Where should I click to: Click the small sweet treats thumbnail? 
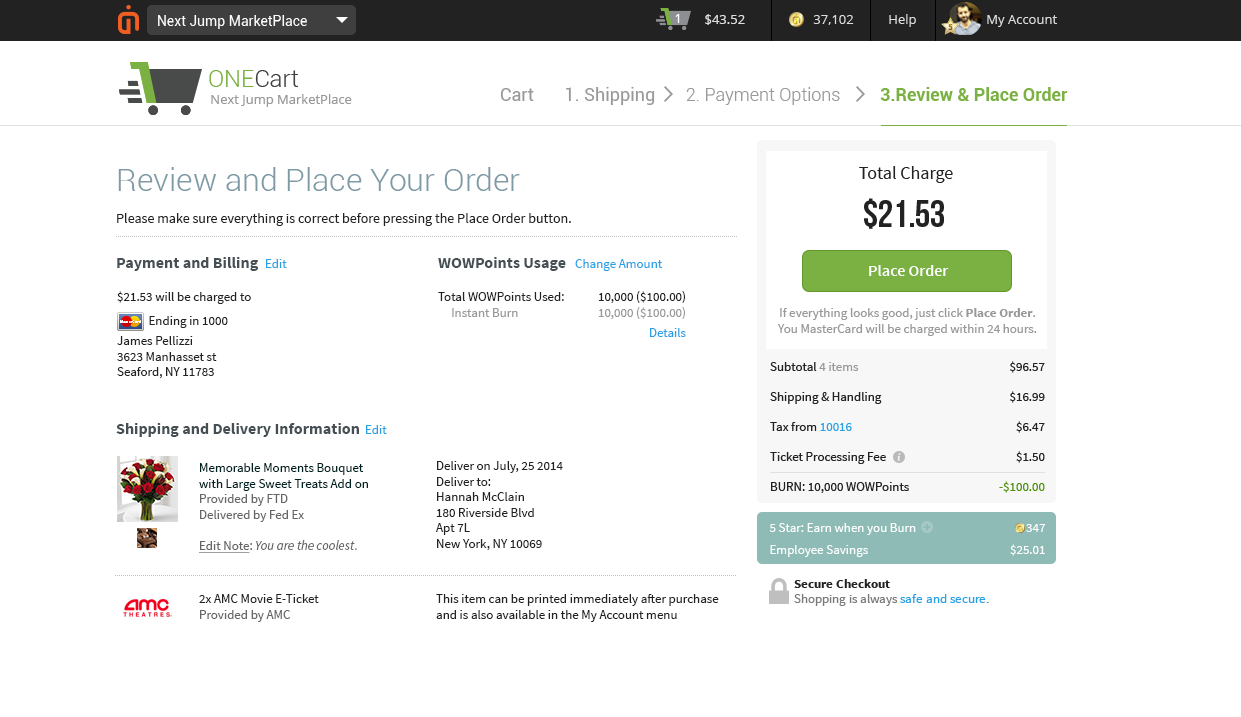(x=147, y=538)
